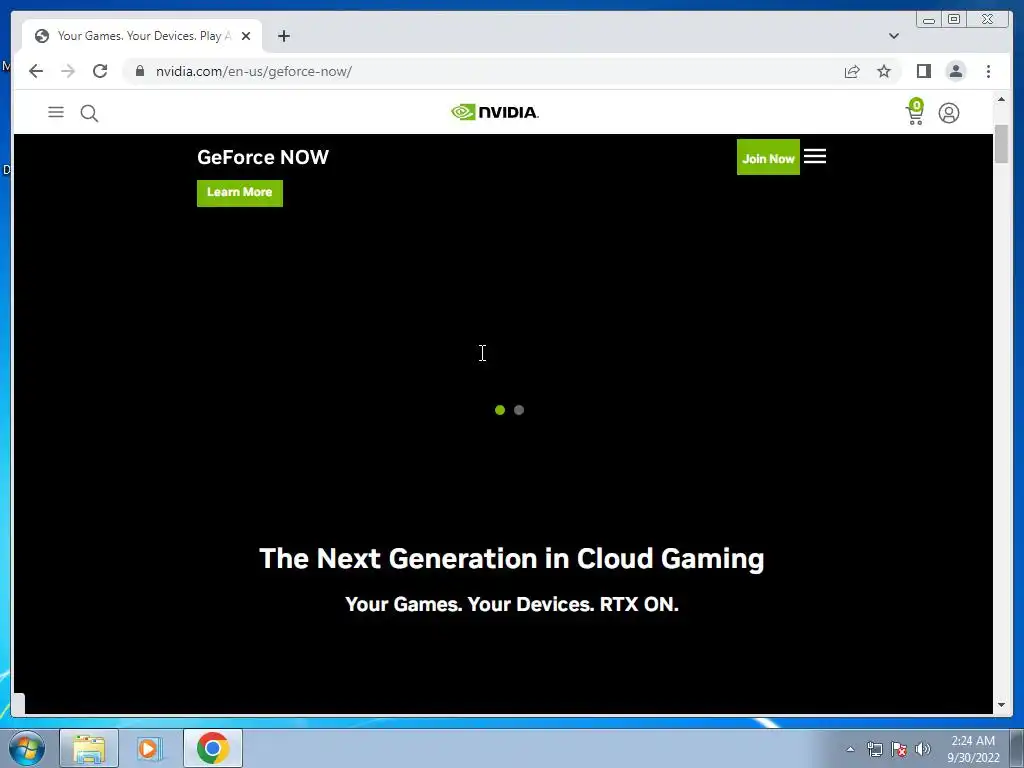Open the shopping cart
This screenshot has height=768, width=1024.
tap(916, 112)
